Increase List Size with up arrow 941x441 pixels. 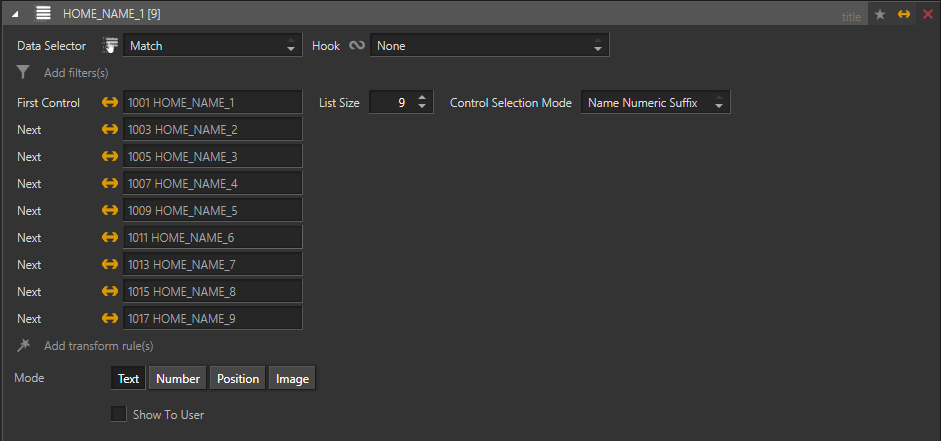422,98
